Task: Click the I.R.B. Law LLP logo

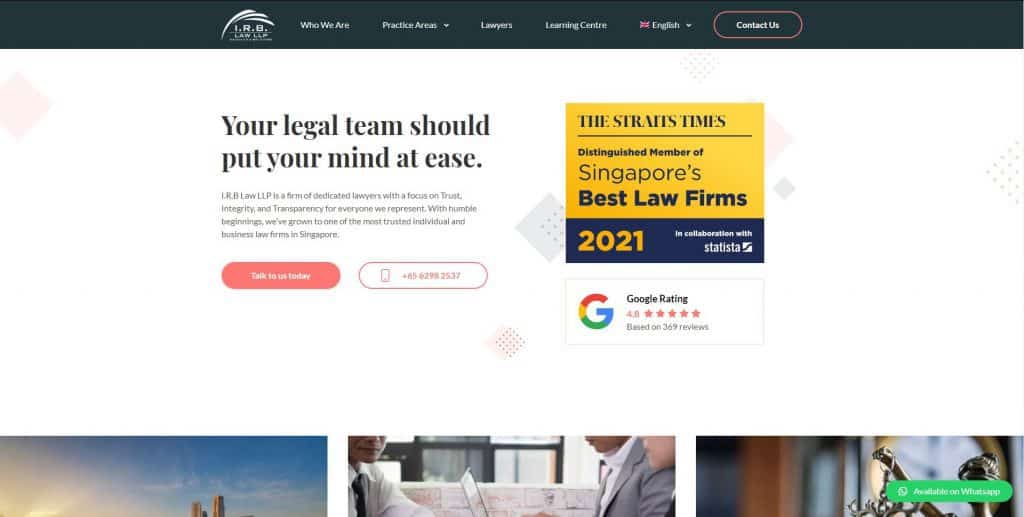Action: pyautogui.click(x=248, y=25)
